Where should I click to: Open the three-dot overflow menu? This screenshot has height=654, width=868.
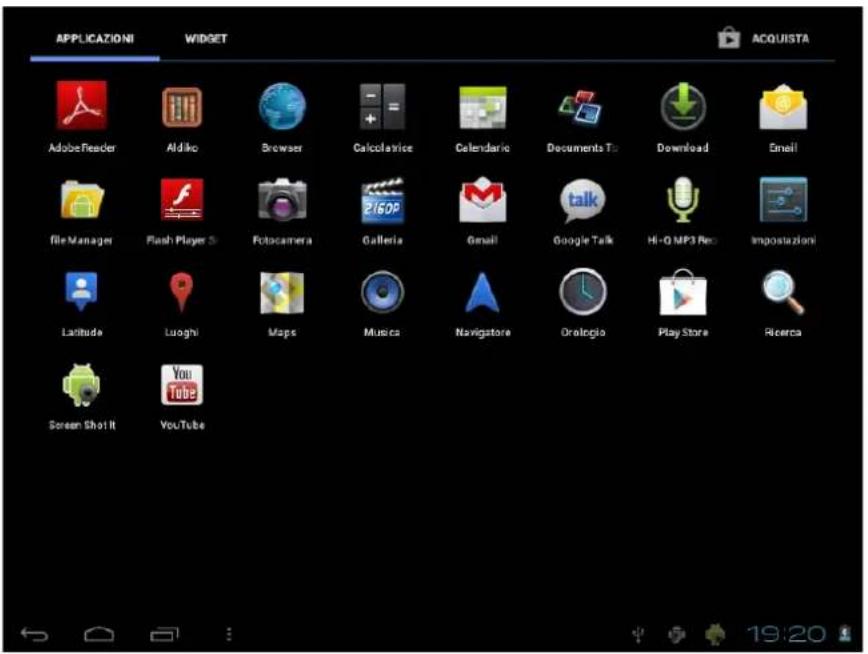(229, 634)
